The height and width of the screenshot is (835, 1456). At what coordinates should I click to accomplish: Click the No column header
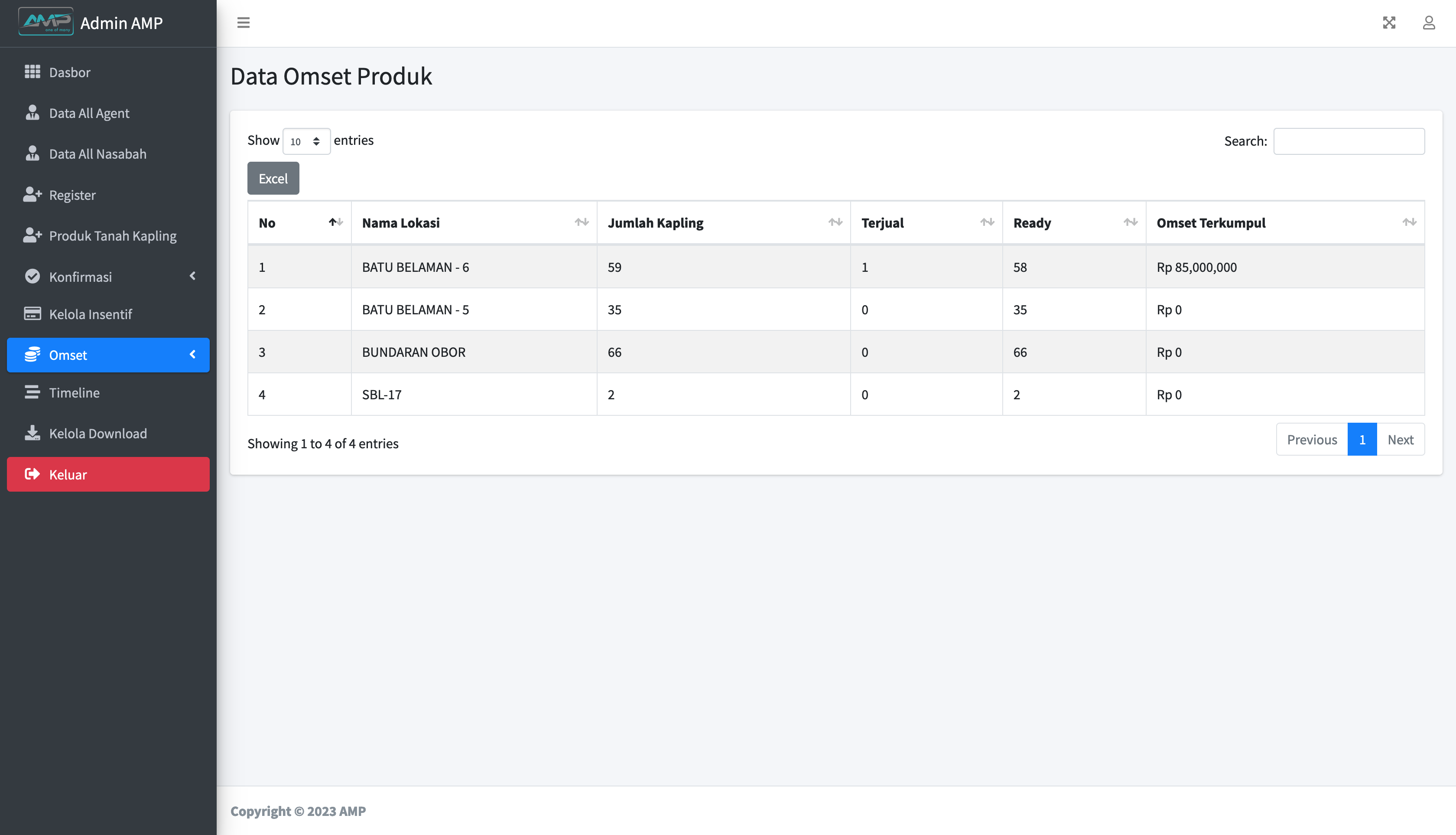pyautogui.click(x=300, y=222)
